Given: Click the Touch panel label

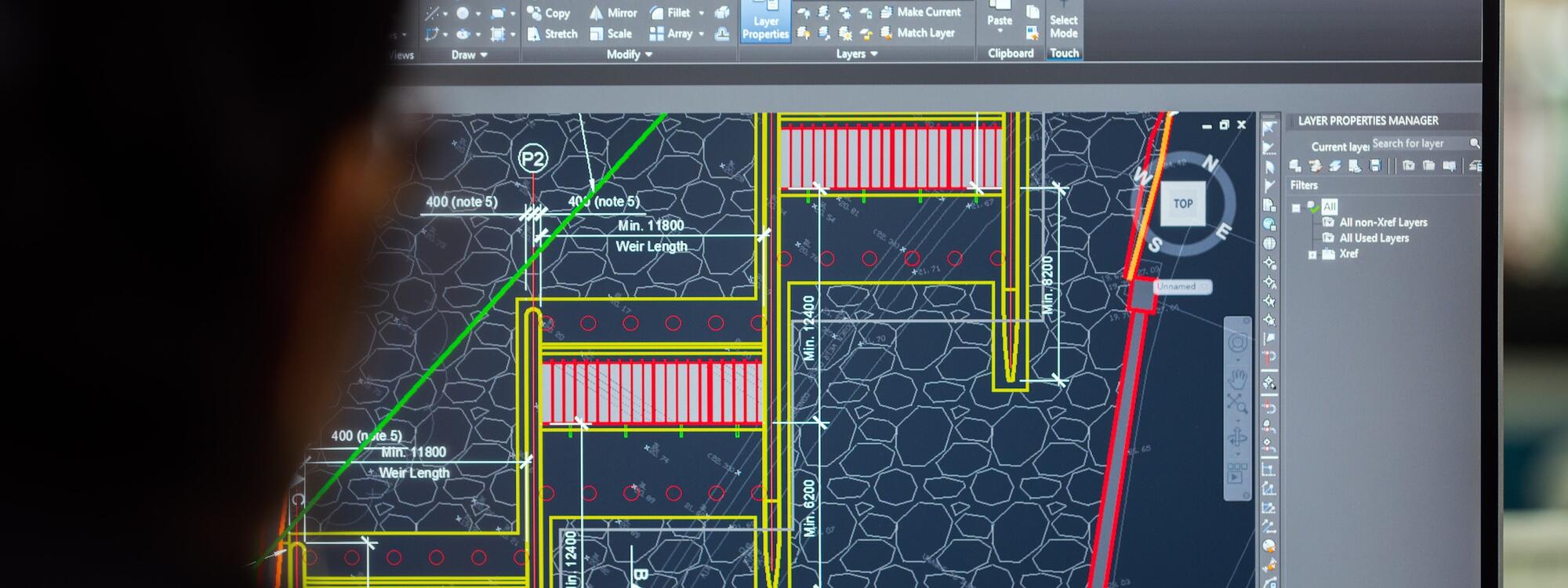Looking at the screenshot, I should tap(1064, 53).
